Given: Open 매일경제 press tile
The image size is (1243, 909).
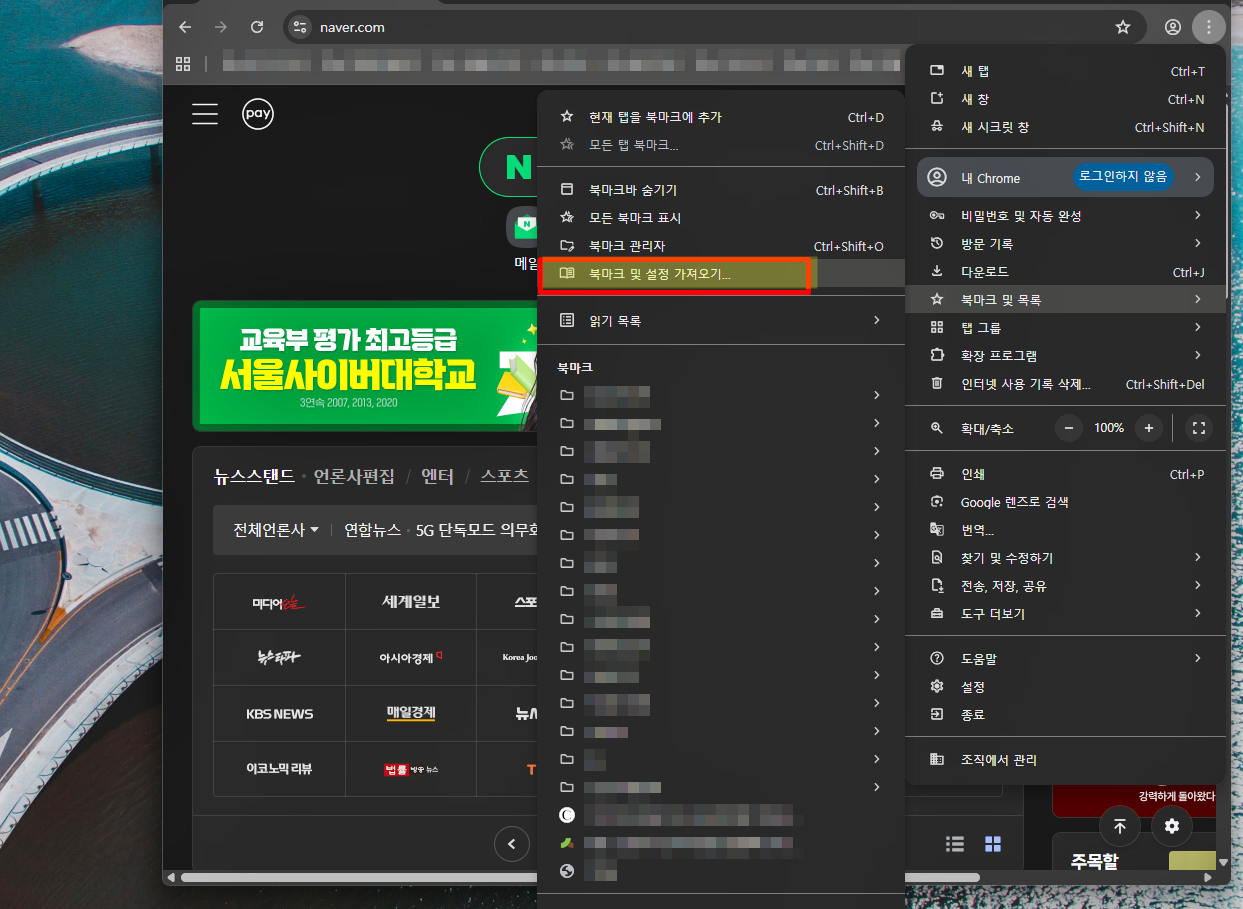Looking at the screenshot, I should pyautogui.click(x=411, y=714).
